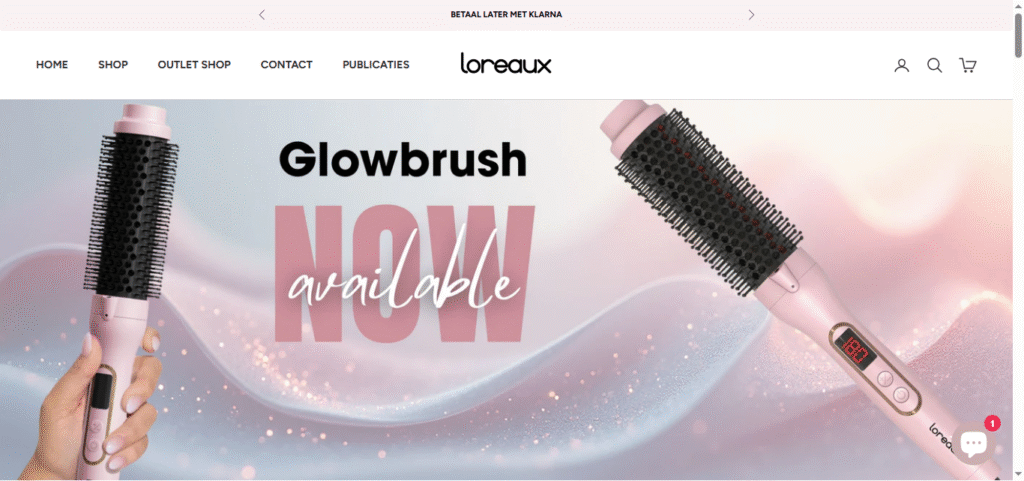The width and height of the screenshot is (1024, 481).
Task: Open the shopping cart icon
Action: click(x=967, y=65)
